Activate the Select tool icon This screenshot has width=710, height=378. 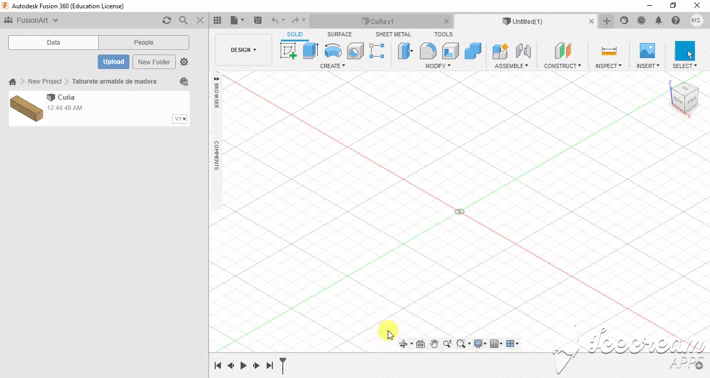point(684,51)
